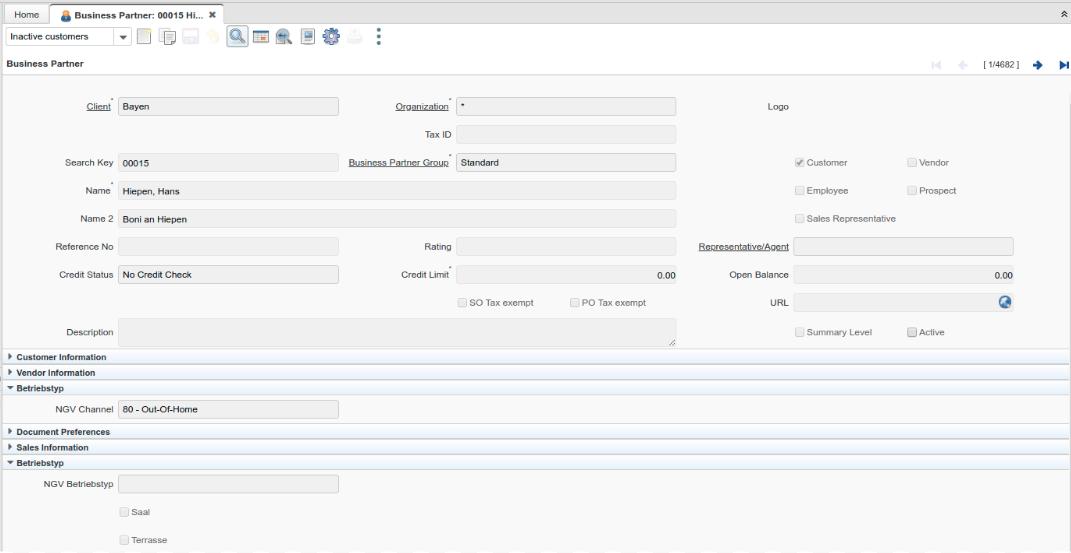This screenshot has width=1071, height=553.
Task: Click into the Tax ID field
Action: (x=566, y=134)
